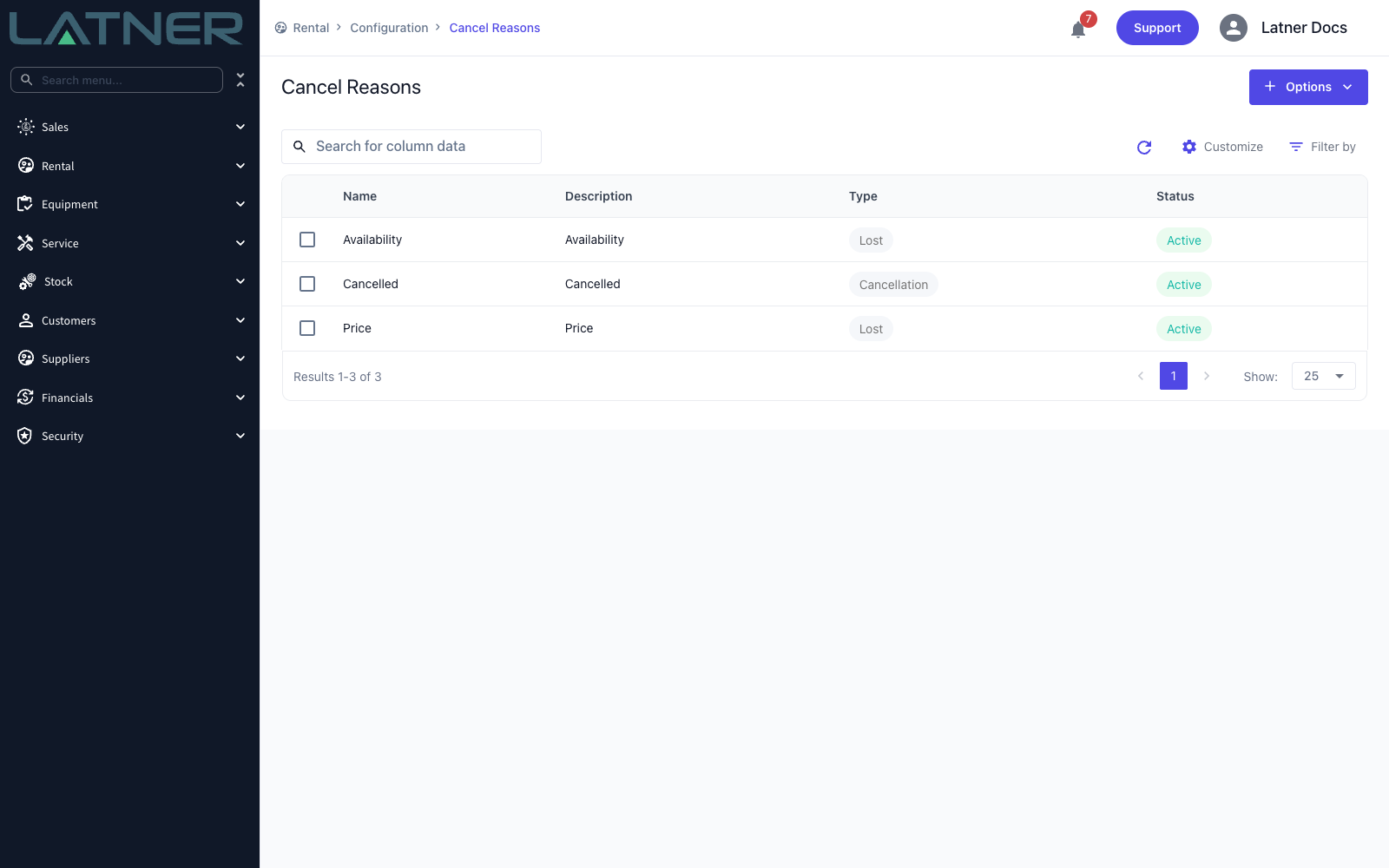This screenshot has width=1389, height=868.
Task: Open the Customers menu item
Action: pos(130,320)
